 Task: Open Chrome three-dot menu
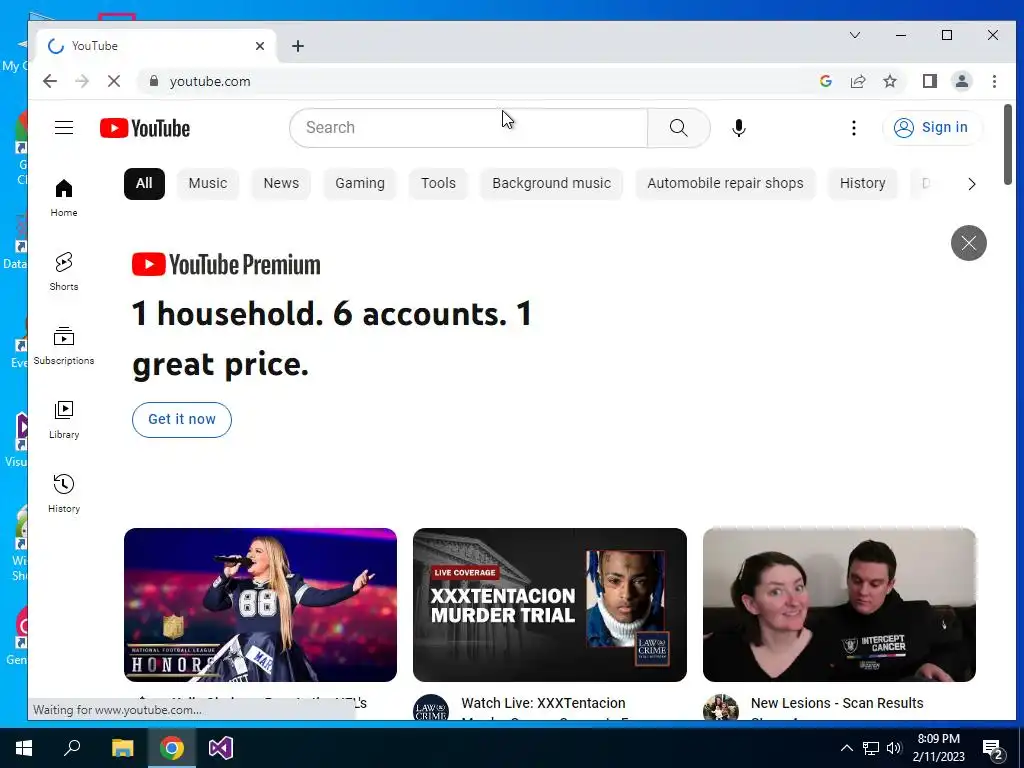(x=994, y=81)
